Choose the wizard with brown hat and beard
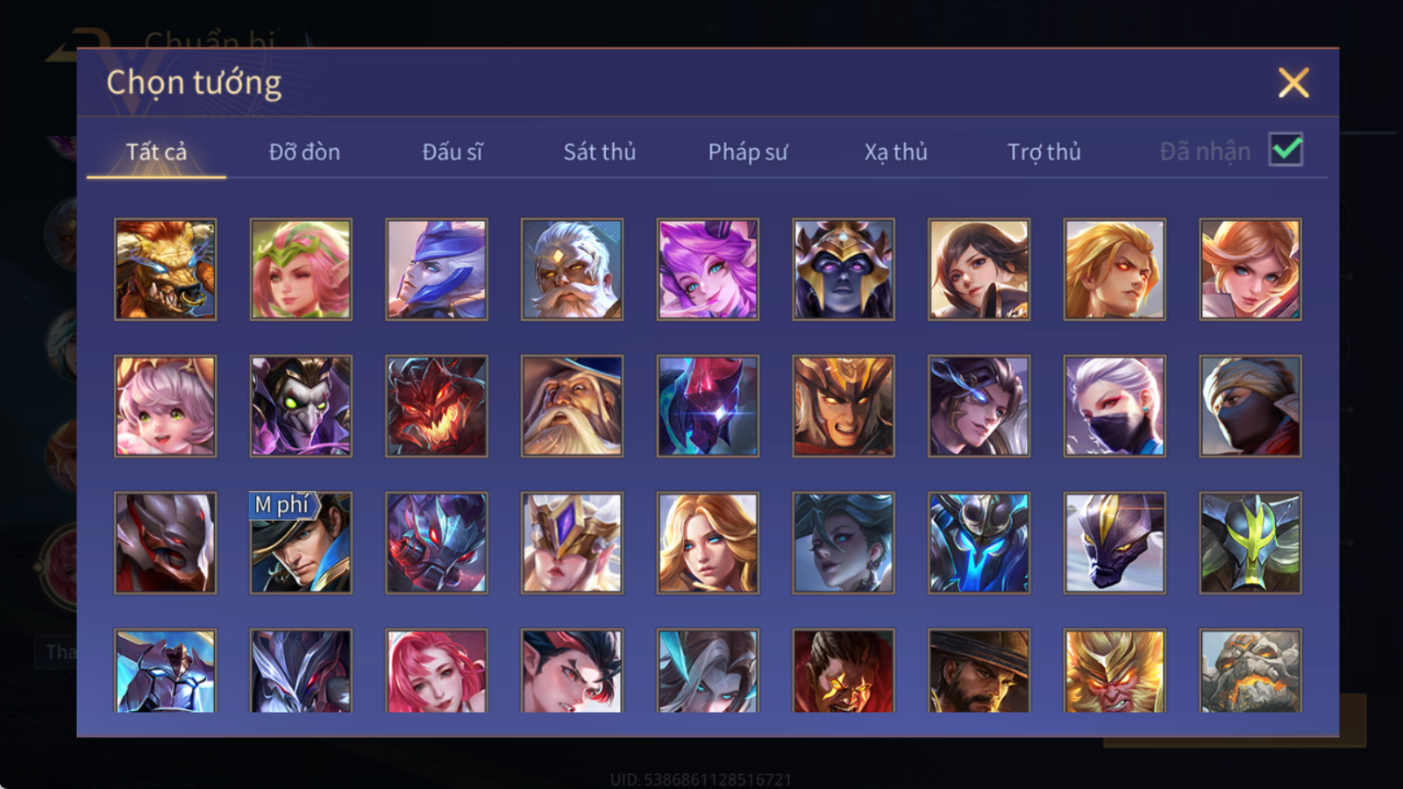Viewport: 1403px width, 789px height. tap(572, 406)
